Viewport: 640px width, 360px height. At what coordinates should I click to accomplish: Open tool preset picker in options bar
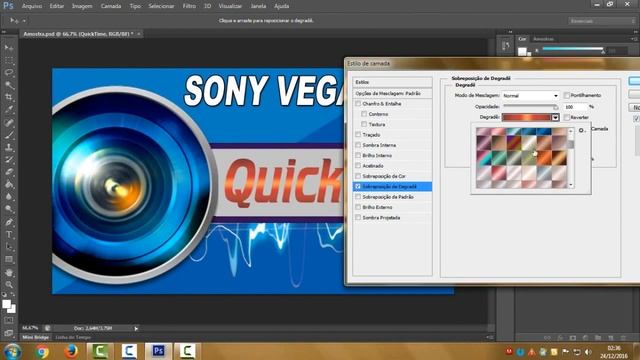pyautogui.click(x=17, y=20)
